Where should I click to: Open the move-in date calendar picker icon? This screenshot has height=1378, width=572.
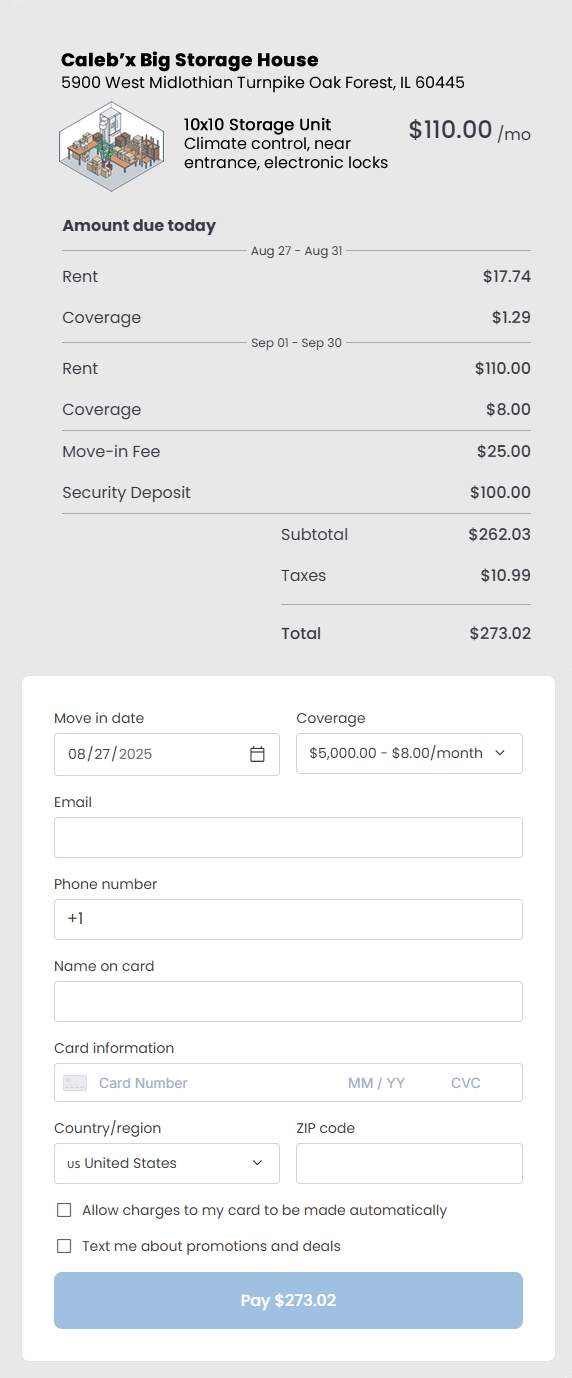pos(257,754)
